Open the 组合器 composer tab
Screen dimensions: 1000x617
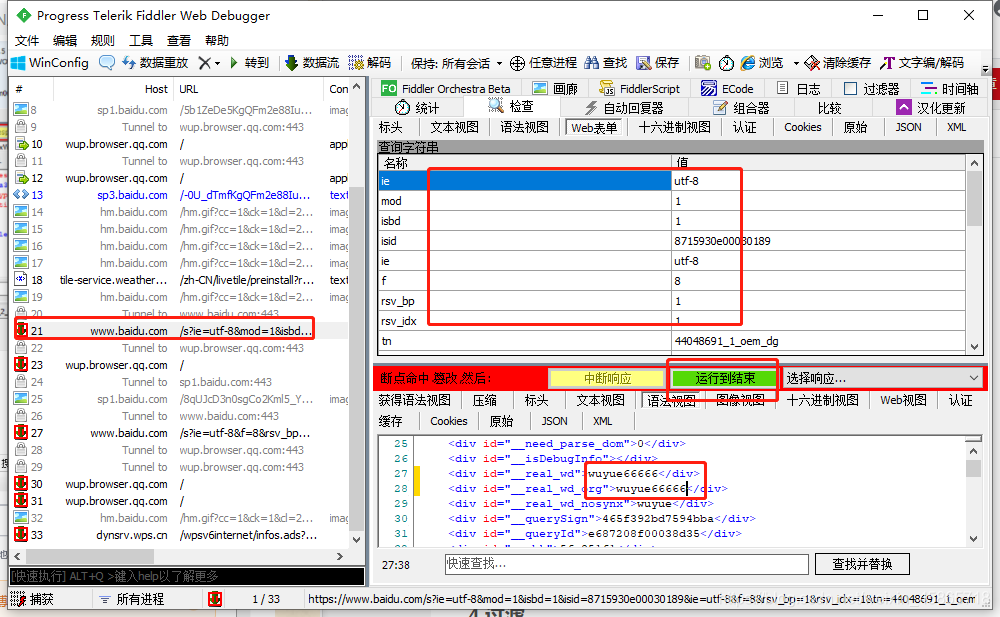point(741,108)
